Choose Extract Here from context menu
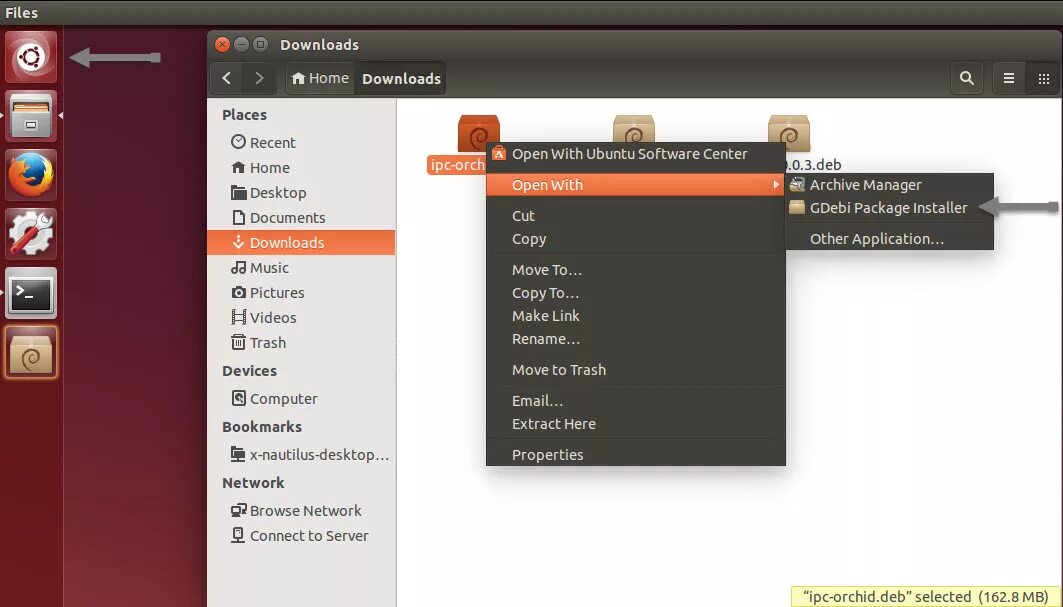The width and height of the screenshot is (1063, 607). pos(635,424)
